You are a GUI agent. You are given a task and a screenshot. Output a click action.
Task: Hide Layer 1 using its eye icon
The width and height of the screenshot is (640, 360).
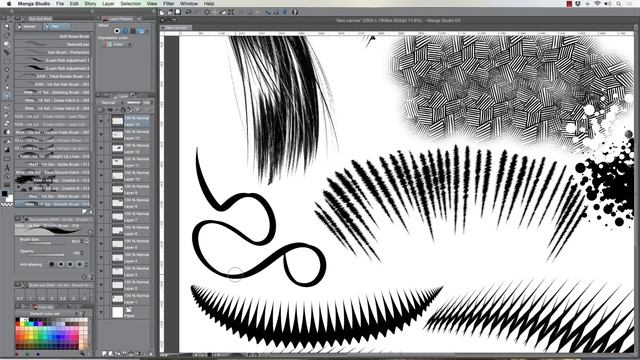pyautogui.click(x=101, y=299)
